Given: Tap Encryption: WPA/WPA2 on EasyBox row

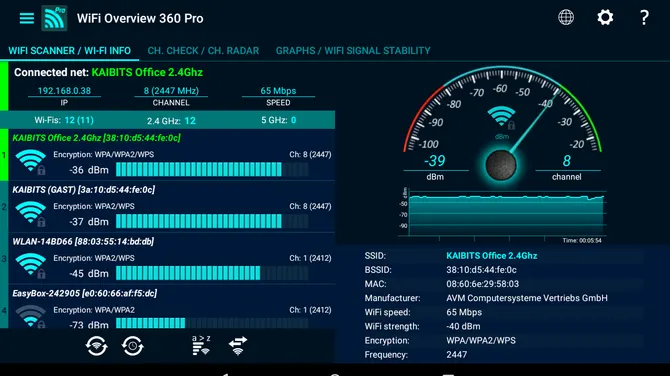Looking at the screenshot, I should coord(94,310).
